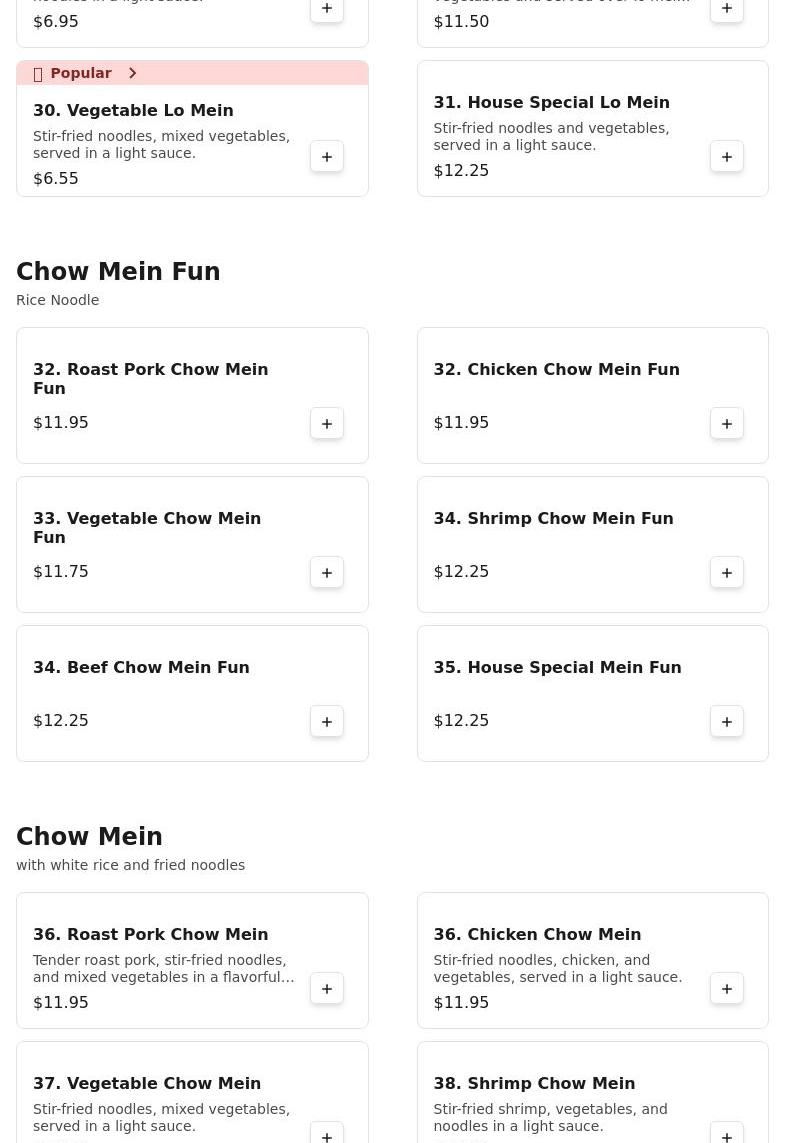Add House Special Lo Mein with the plus icon
The width and height of the screenshot is (785, 1143).
coord(727,157)
